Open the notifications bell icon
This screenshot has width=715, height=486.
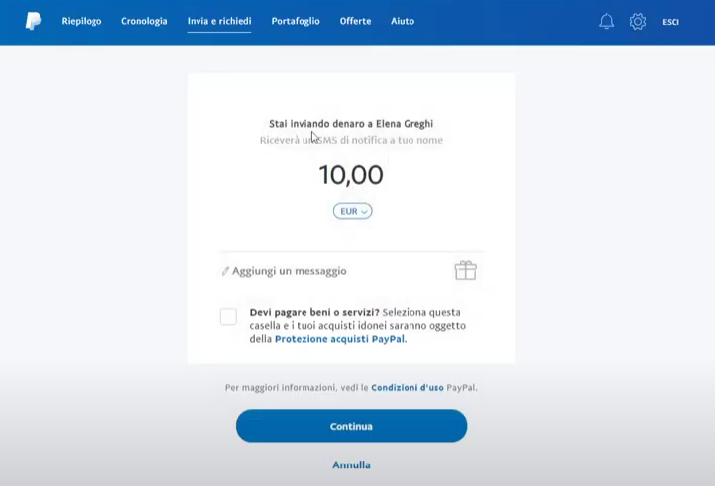(x=606, y=21)
